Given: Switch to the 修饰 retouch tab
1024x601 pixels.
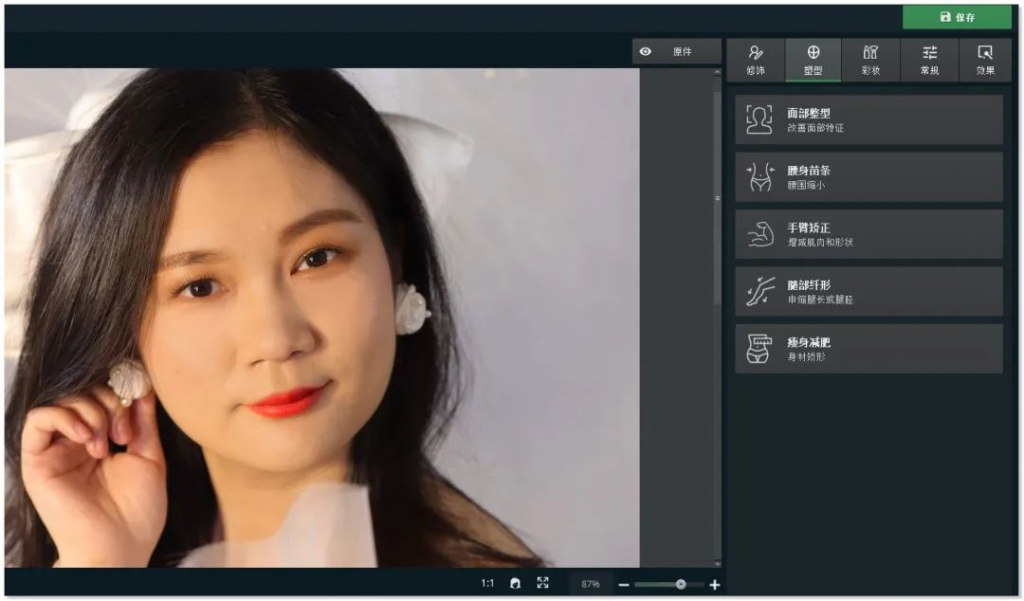Looking at the screenshot, I should pos(757,58).
